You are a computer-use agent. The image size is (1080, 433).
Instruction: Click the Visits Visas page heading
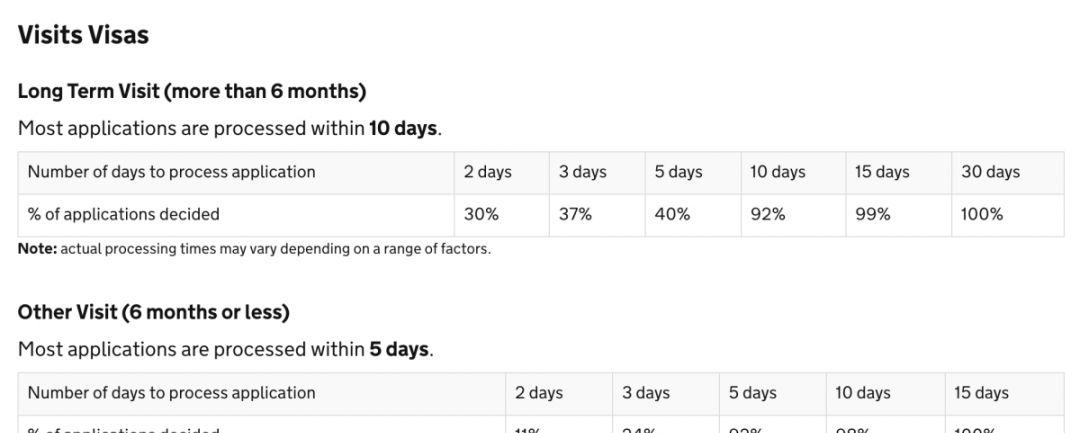(83, 35)
